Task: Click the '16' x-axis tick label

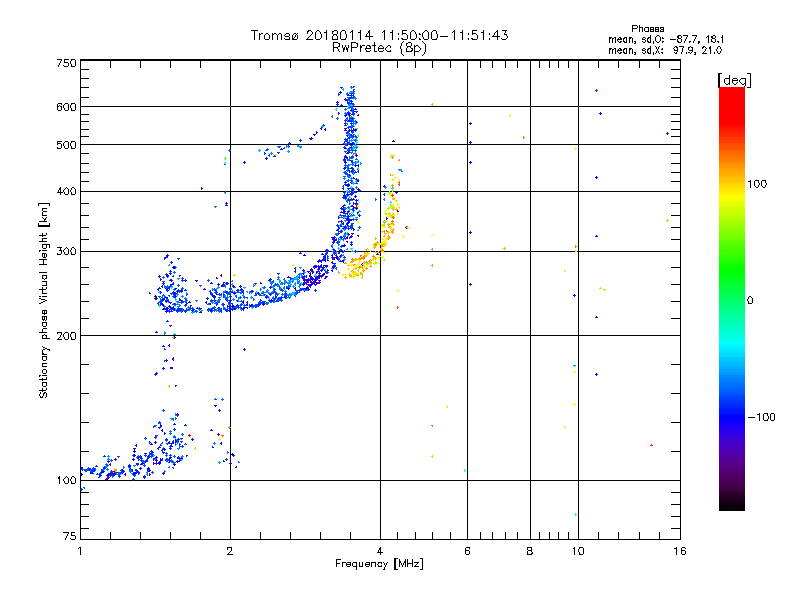Action: point(680,551)
